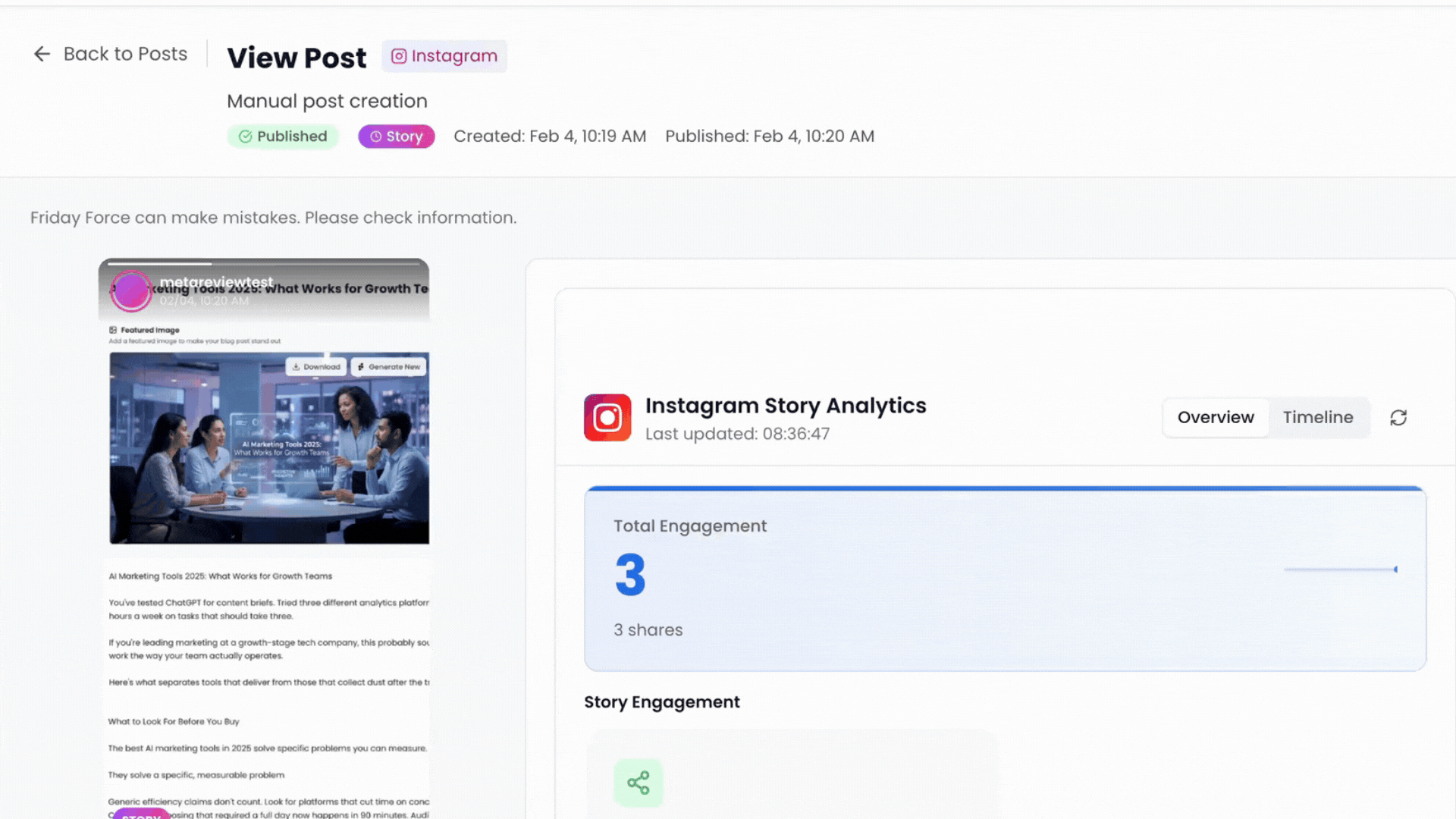Viewport: 1456px width, 819px height.
Task: Click the Instagram platform badge
Action: (x=444, y=56)
